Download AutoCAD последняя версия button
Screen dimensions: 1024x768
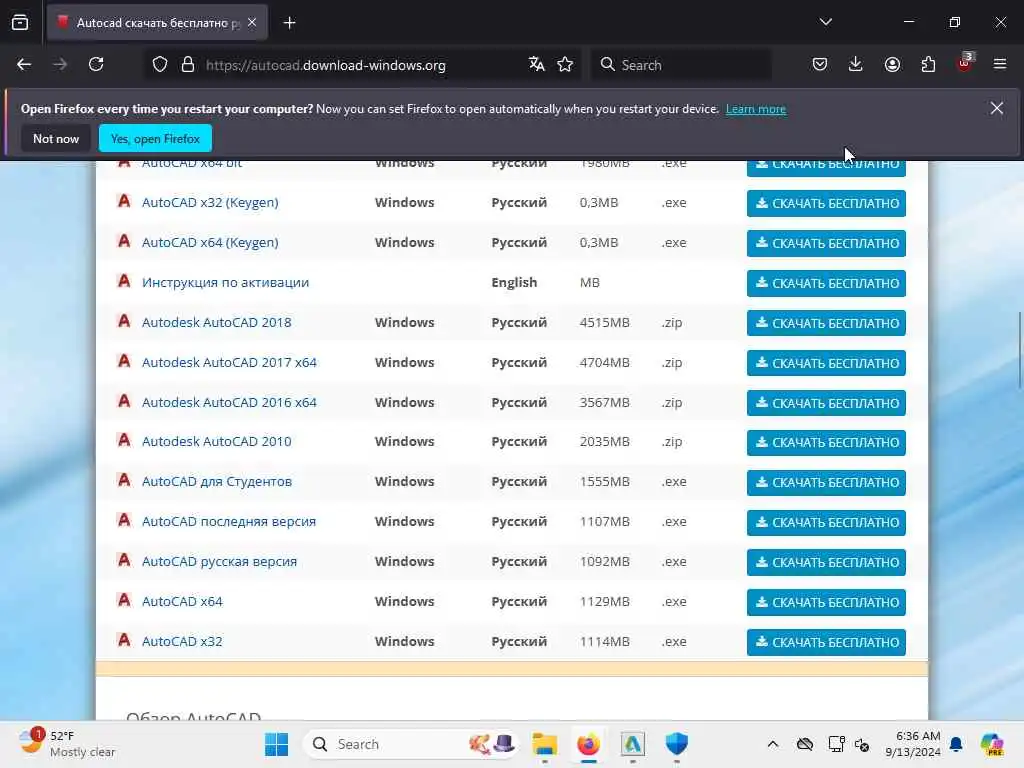(x=826, y=522)
